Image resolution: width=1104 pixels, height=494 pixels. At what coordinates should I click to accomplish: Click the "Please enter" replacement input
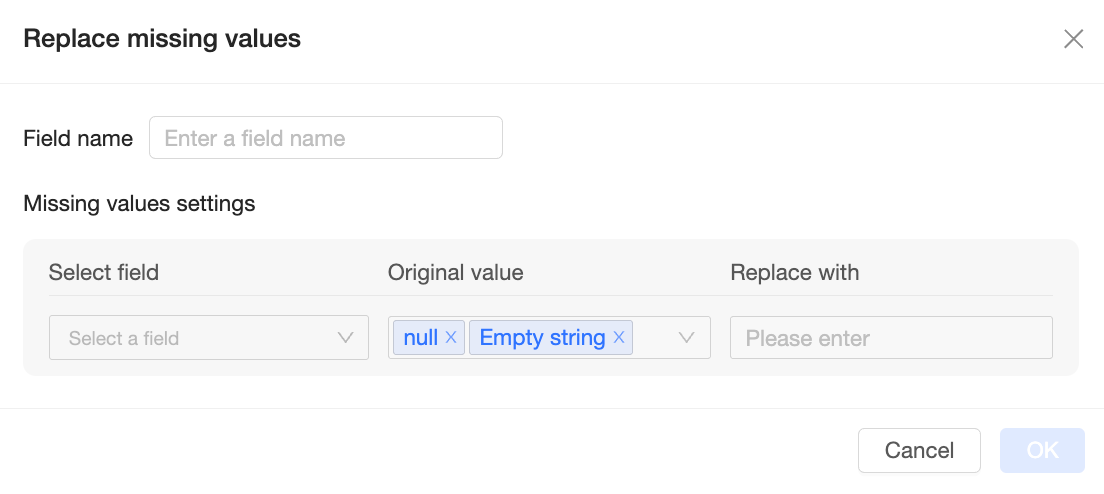tap(891, 338)
